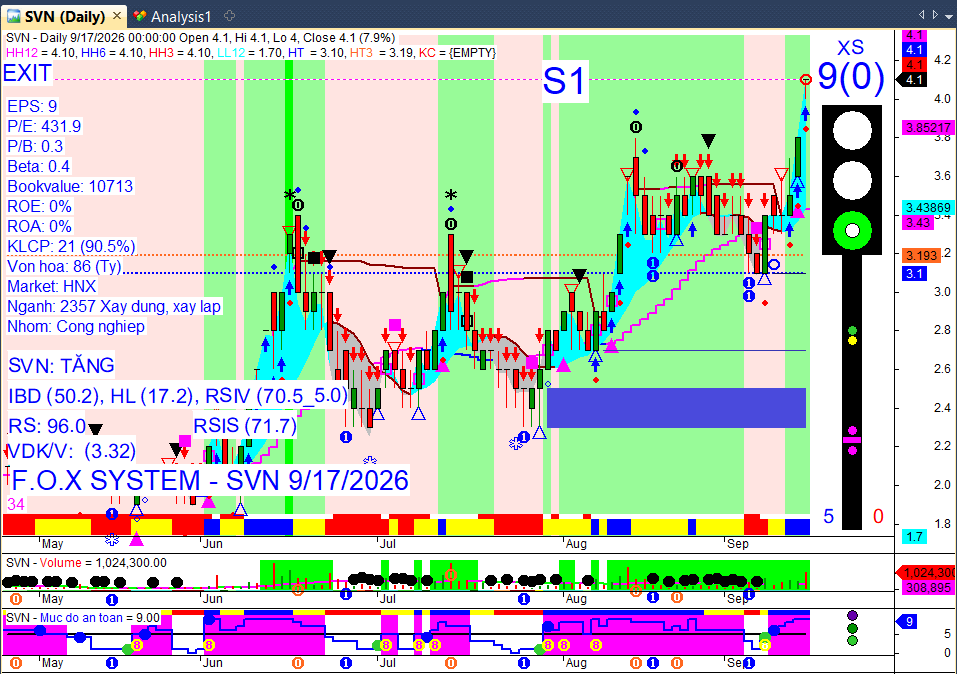
Task: Click the "SVN - Muc do an toan = 9.00" pane title
Action: pyautogui.click(x=83, y=618)
